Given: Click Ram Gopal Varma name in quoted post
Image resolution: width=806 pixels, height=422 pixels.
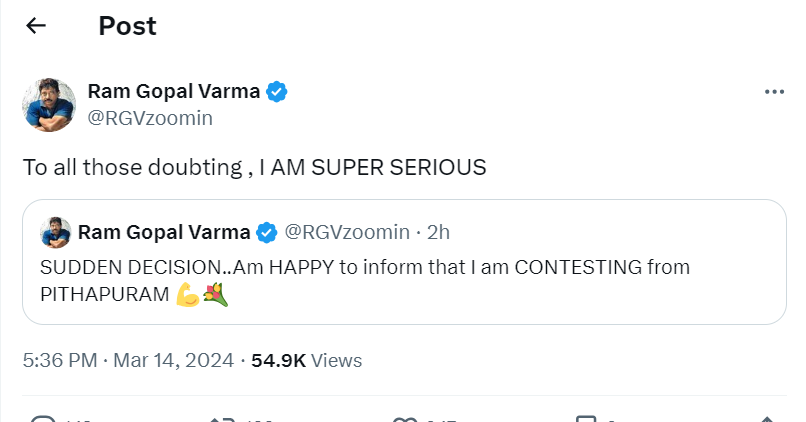Looking at the screenshot, I should click(x=164, y=233).
